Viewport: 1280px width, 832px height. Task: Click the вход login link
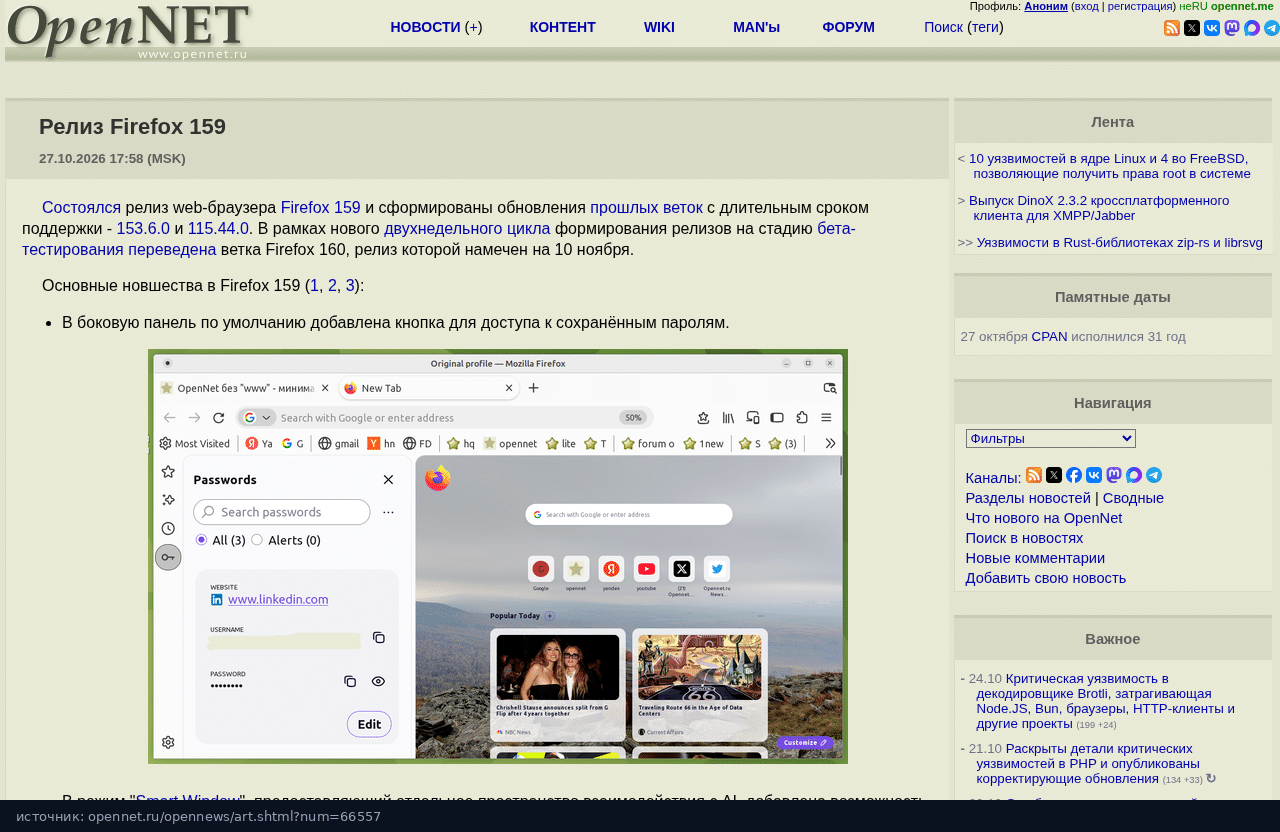pos(1086,6)
